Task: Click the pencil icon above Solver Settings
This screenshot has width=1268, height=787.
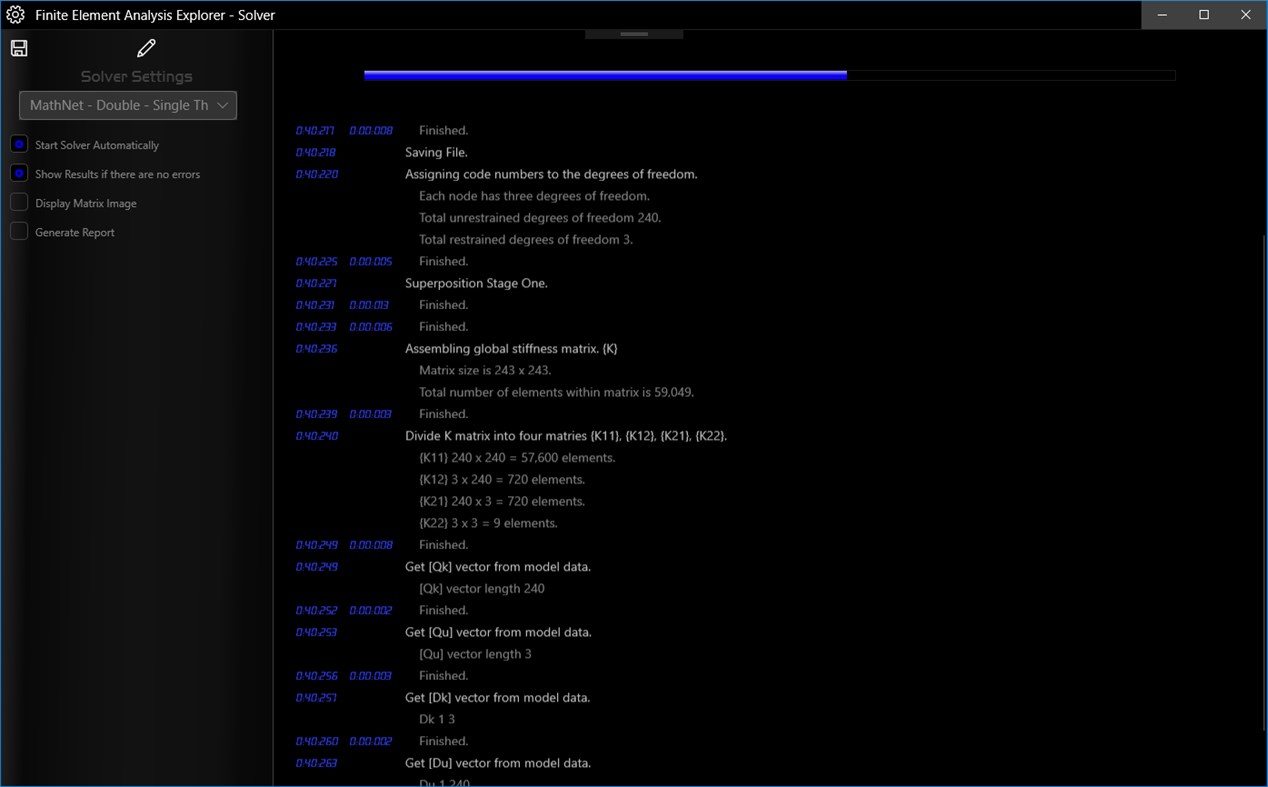Action: pos(146,47)
